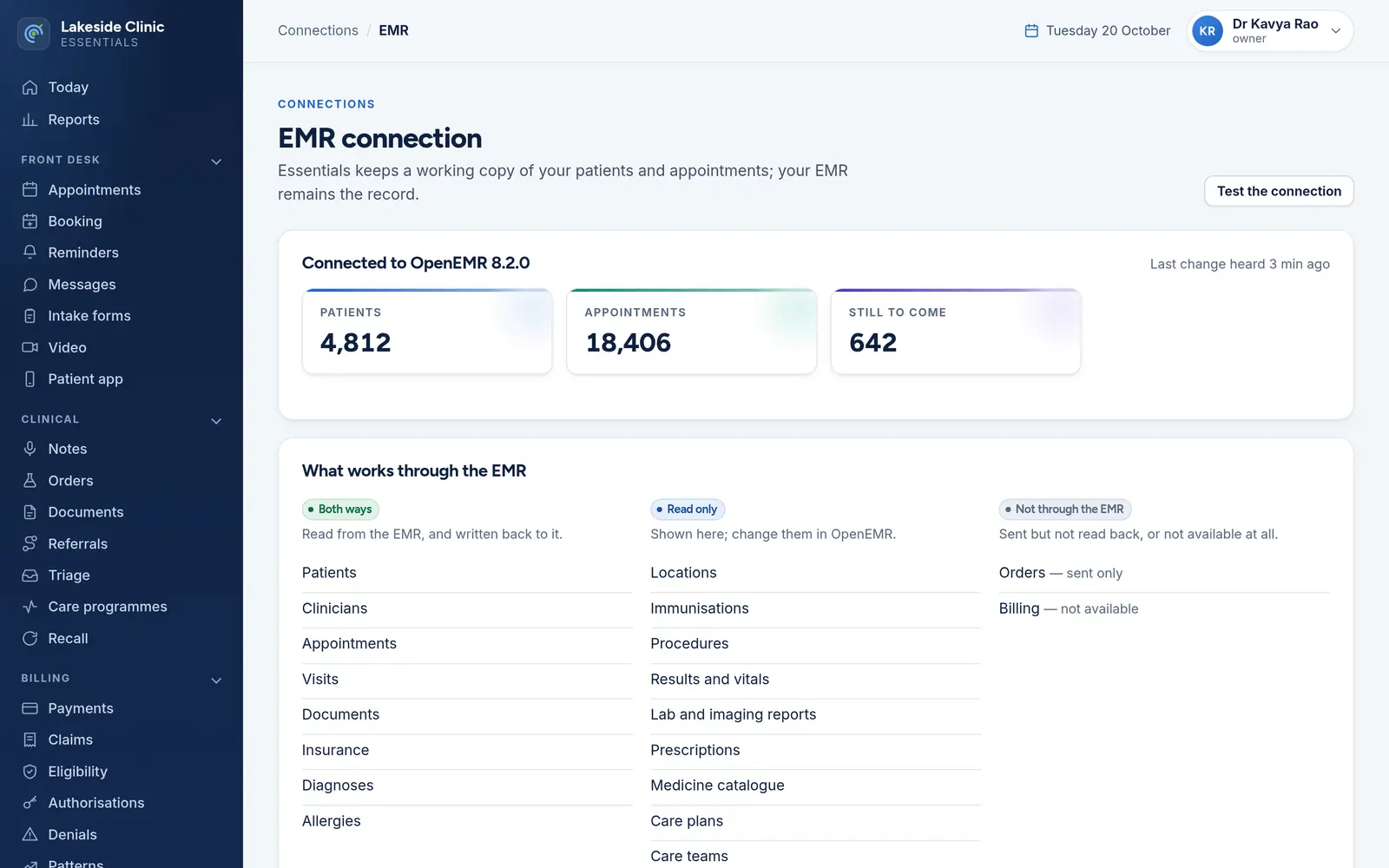
Task: Click the Appointments calendar icon
Action: pos(30,190)
